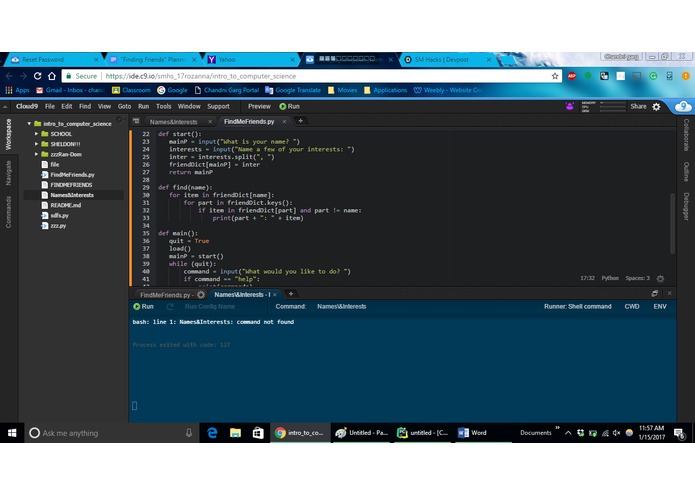Click the green Run button in the Cloud9 menu bar
This screenshot has height=494, width=695.
289,106
